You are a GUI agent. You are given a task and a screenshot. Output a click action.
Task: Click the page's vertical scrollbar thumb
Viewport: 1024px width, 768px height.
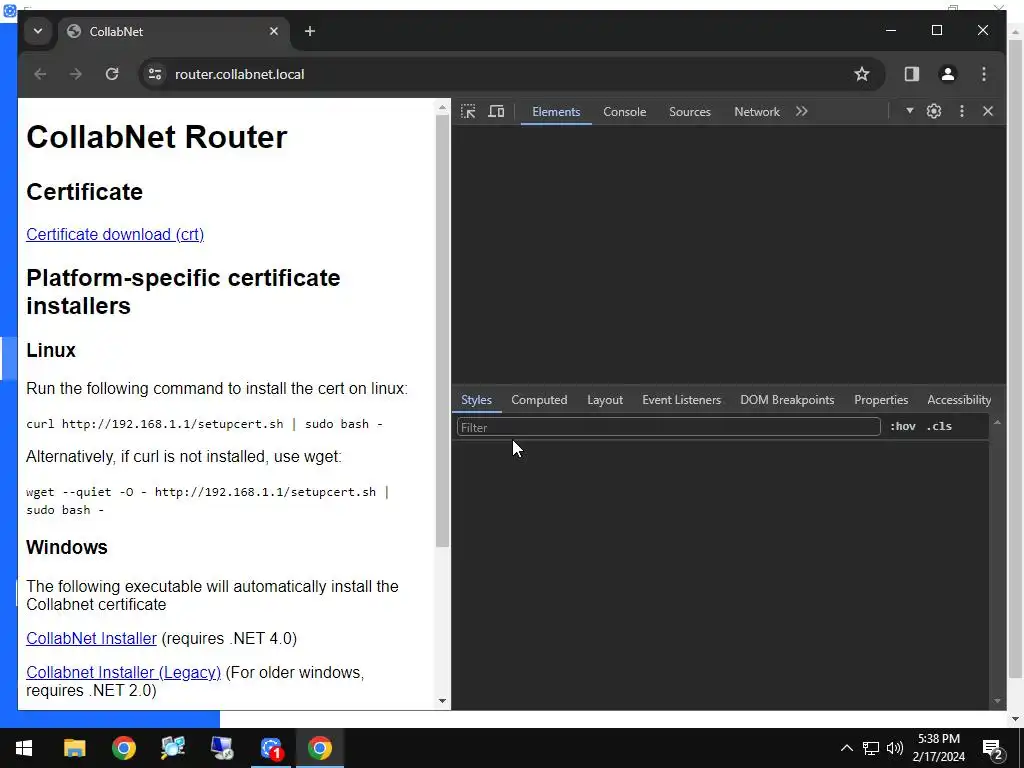(442, 332)
